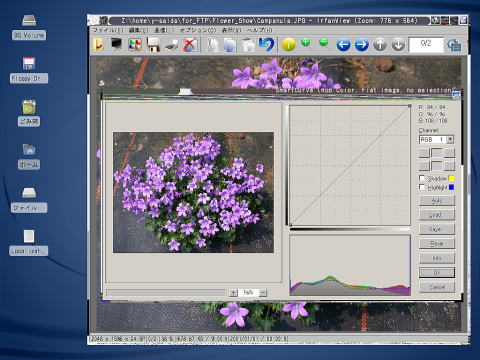This screenshot has width=480, height=360.
Task: Click the blue Undo arrow toolbar icon
Action: (266, 44)
